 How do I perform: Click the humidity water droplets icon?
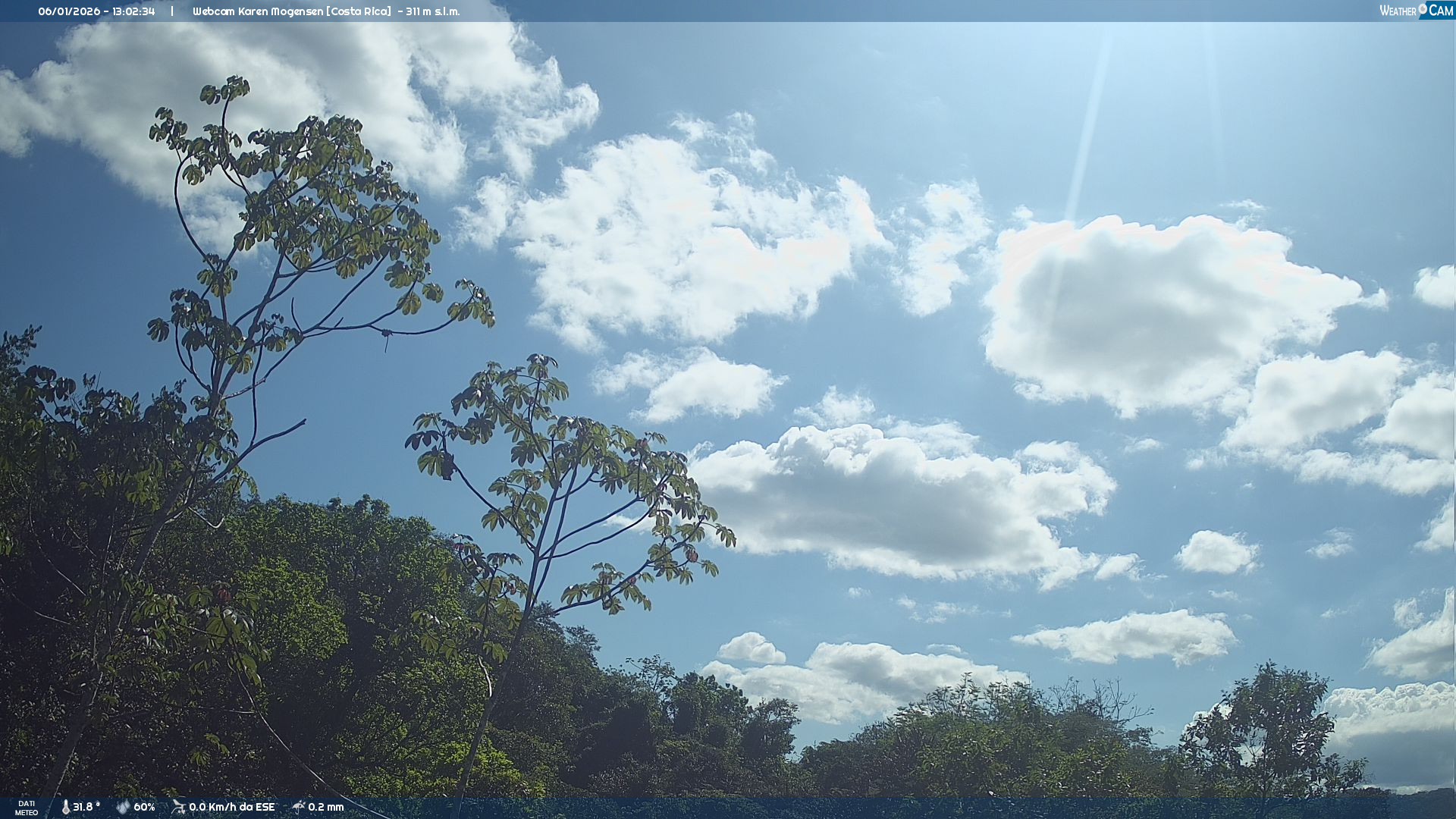pos(123,807)
